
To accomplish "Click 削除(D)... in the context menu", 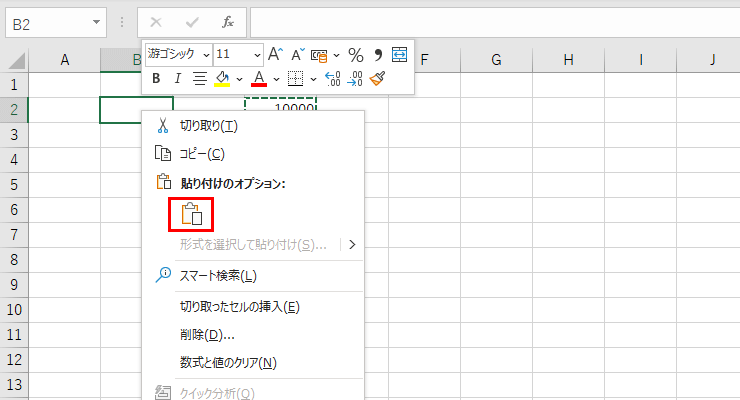I will tap(207, 334).
